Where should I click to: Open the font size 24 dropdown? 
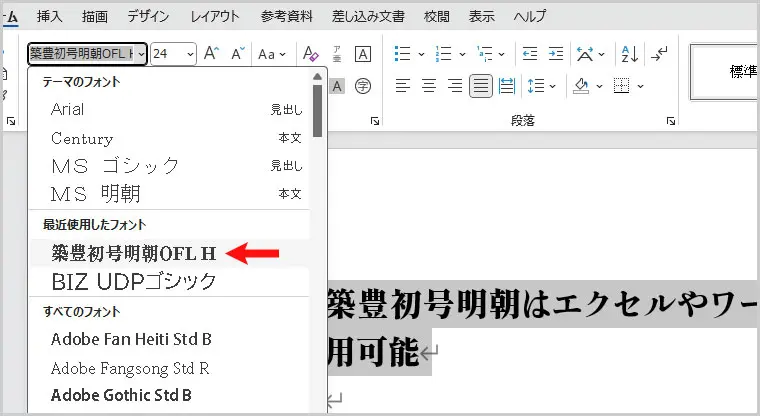pos(190,54)
